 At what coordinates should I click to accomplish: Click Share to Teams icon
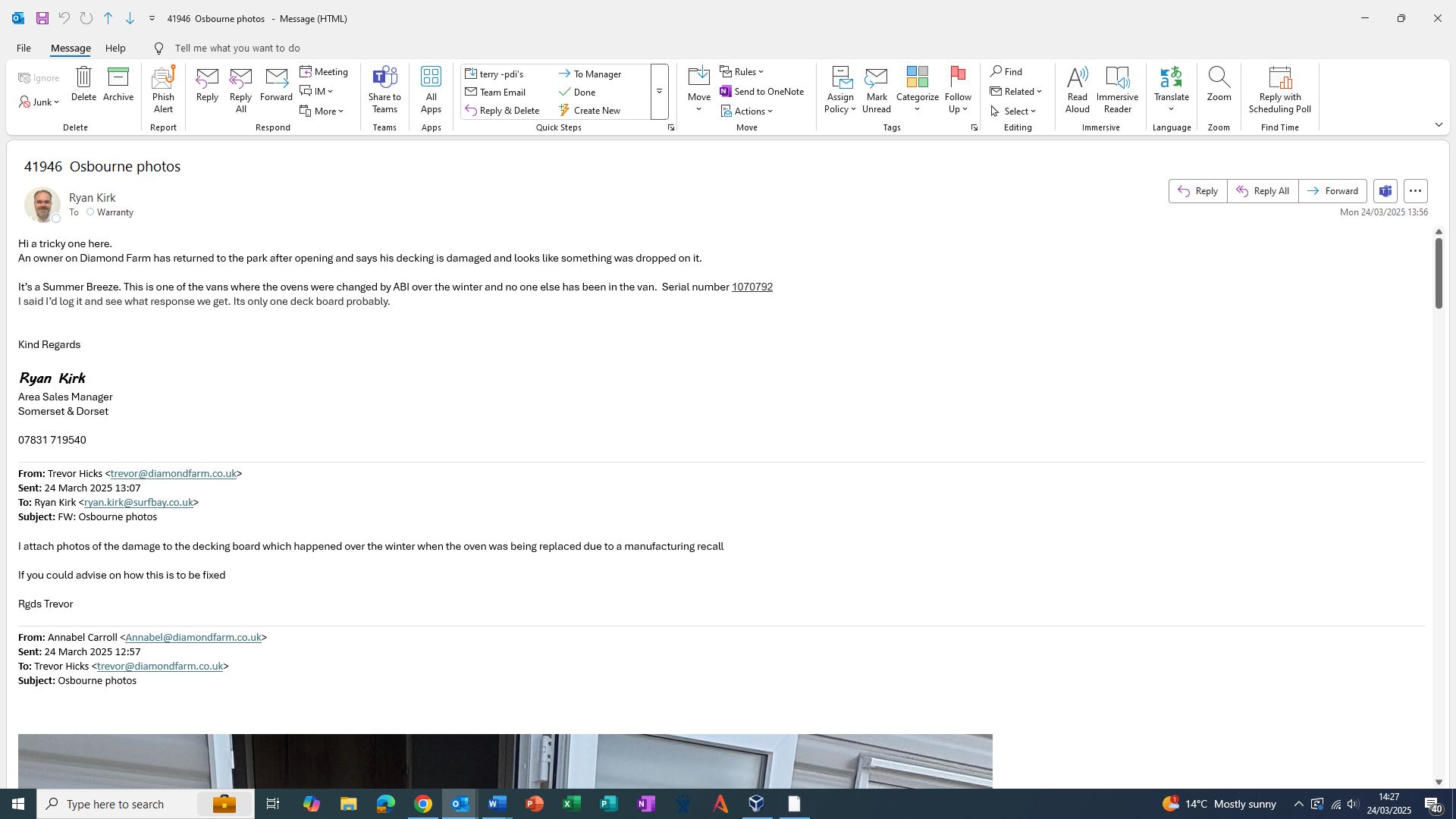coord(384,89)
